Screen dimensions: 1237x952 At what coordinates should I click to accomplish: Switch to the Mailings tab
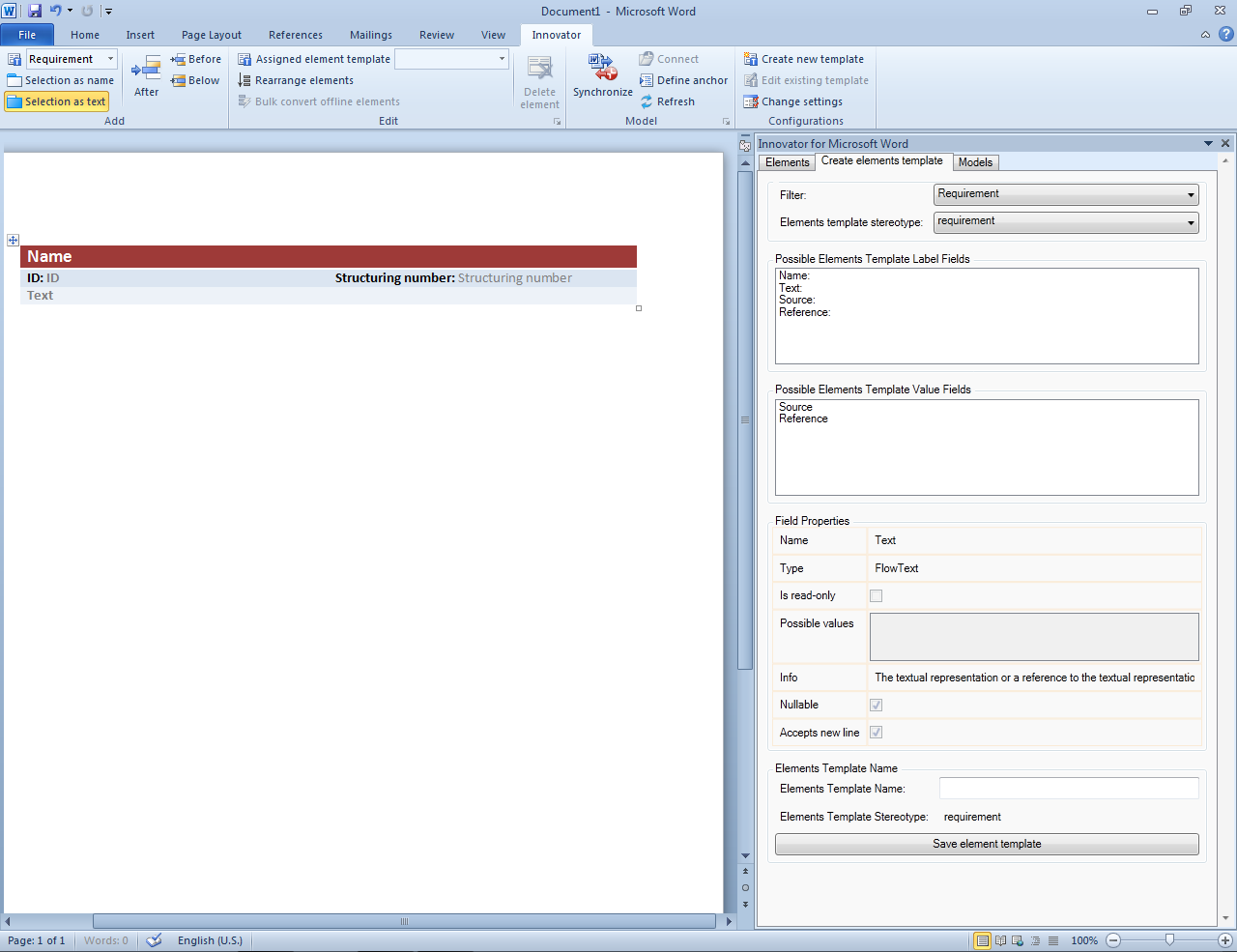[371, 35]
